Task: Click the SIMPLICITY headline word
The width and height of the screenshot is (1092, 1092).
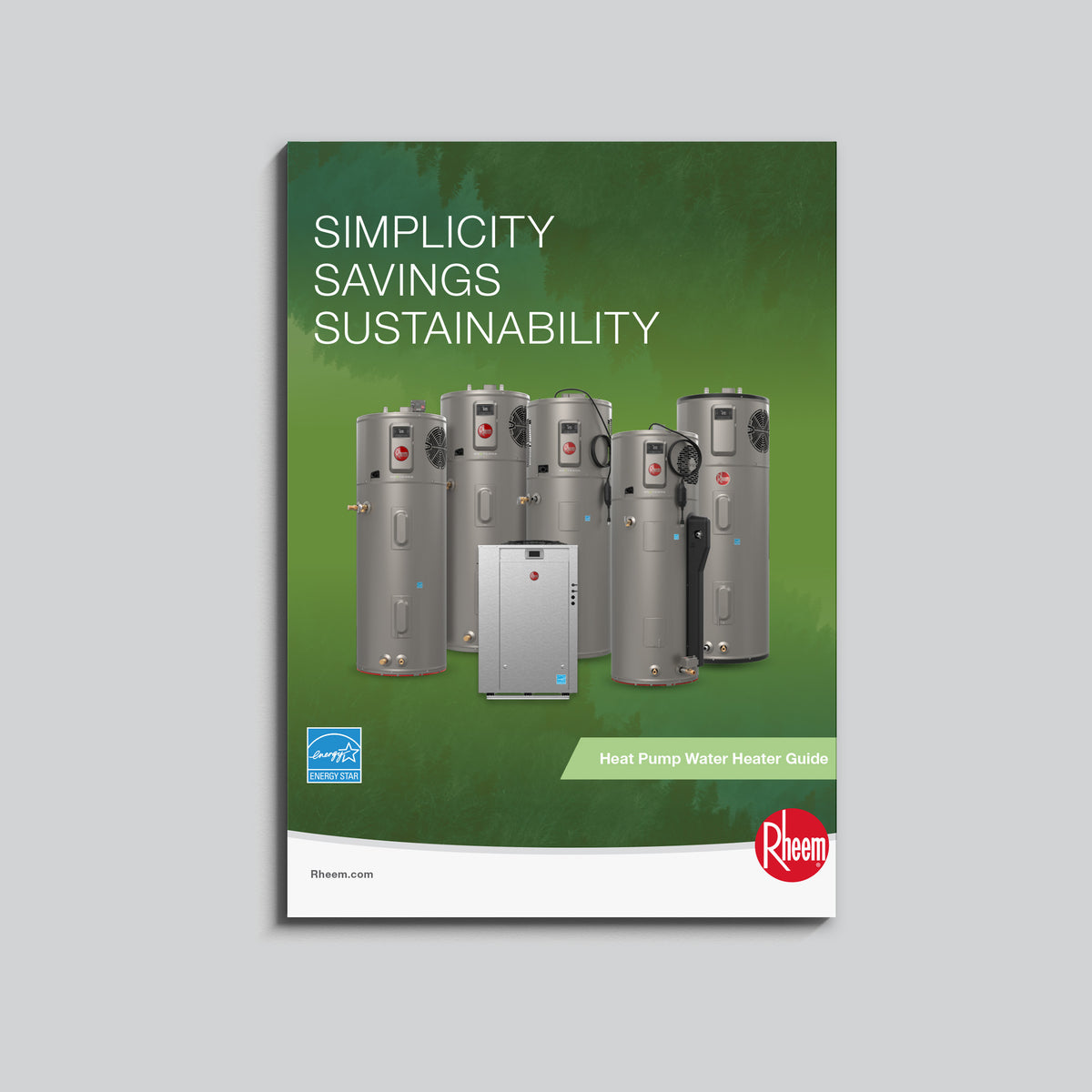Action: click(434, 232)
